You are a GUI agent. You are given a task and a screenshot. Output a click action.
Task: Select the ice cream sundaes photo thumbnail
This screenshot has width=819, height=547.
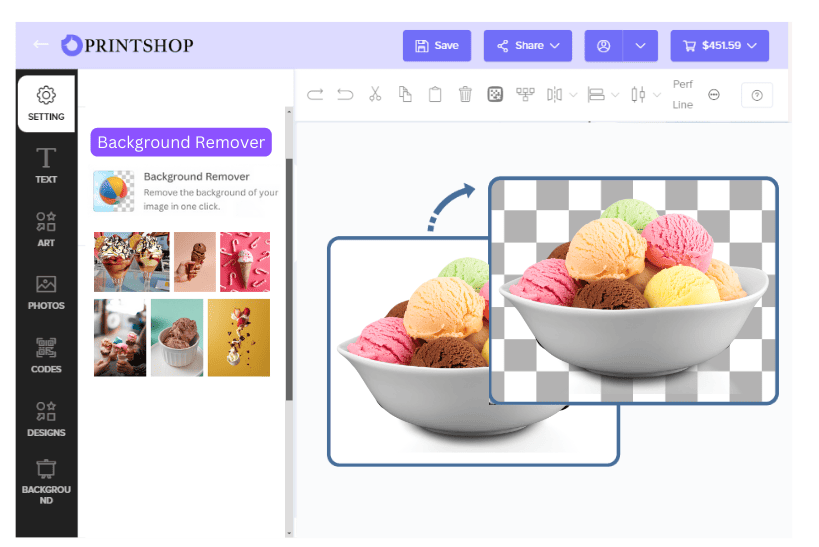[x=132, y=262]
